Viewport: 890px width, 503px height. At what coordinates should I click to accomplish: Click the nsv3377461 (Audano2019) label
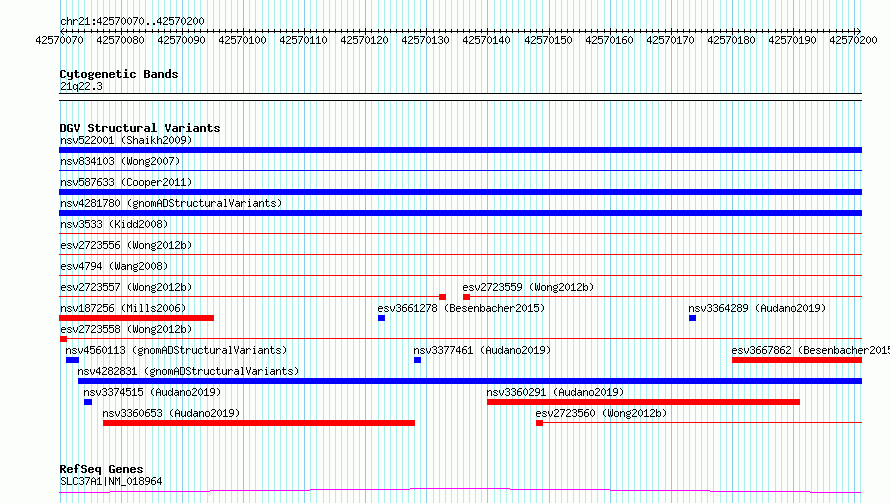point(482,350)
